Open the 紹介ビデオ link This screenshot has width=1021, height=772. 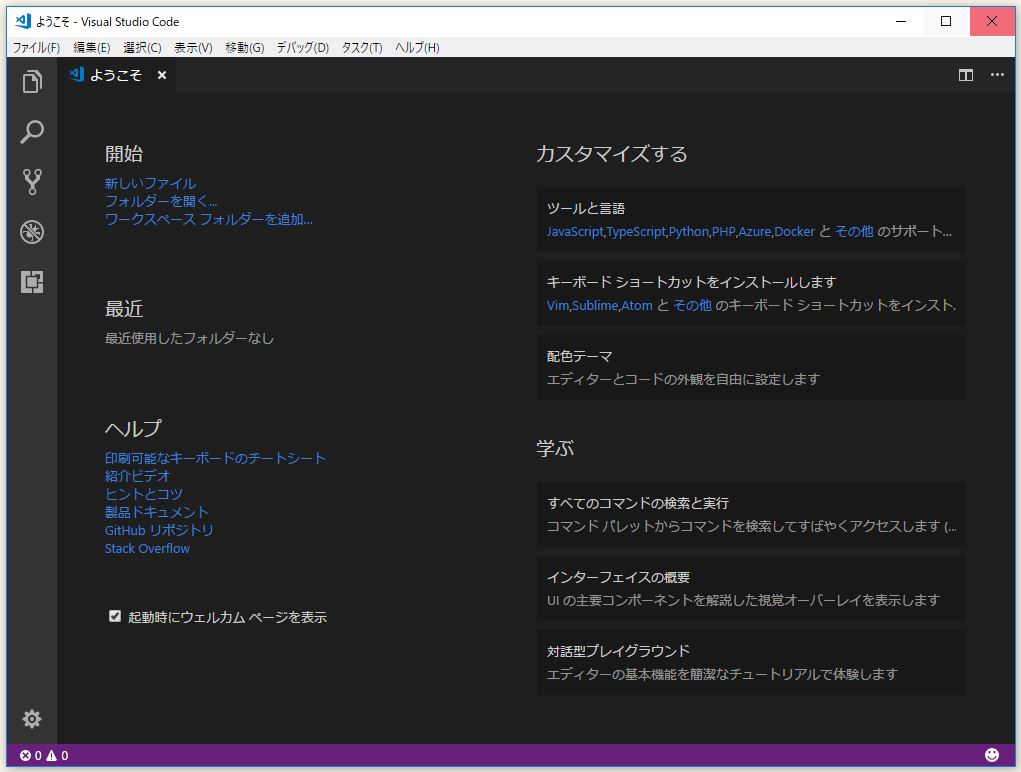pyautogui.click(x=137, y=476)
